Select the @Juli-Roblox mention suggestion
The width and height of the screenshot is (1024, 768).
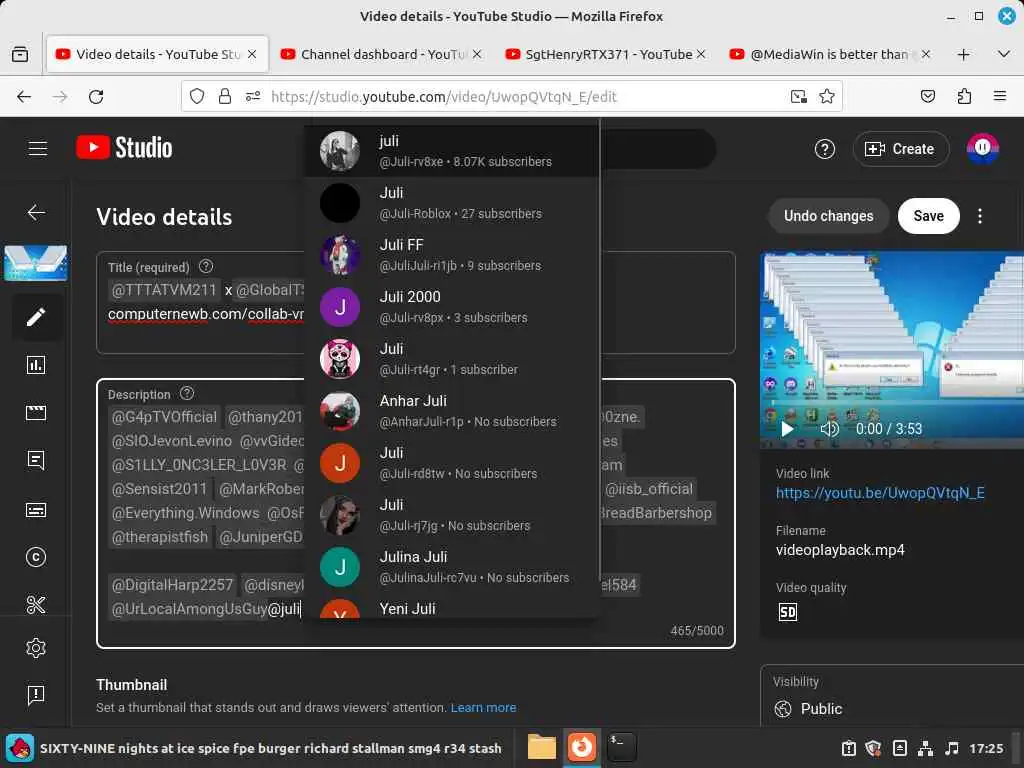coord(452,203)
